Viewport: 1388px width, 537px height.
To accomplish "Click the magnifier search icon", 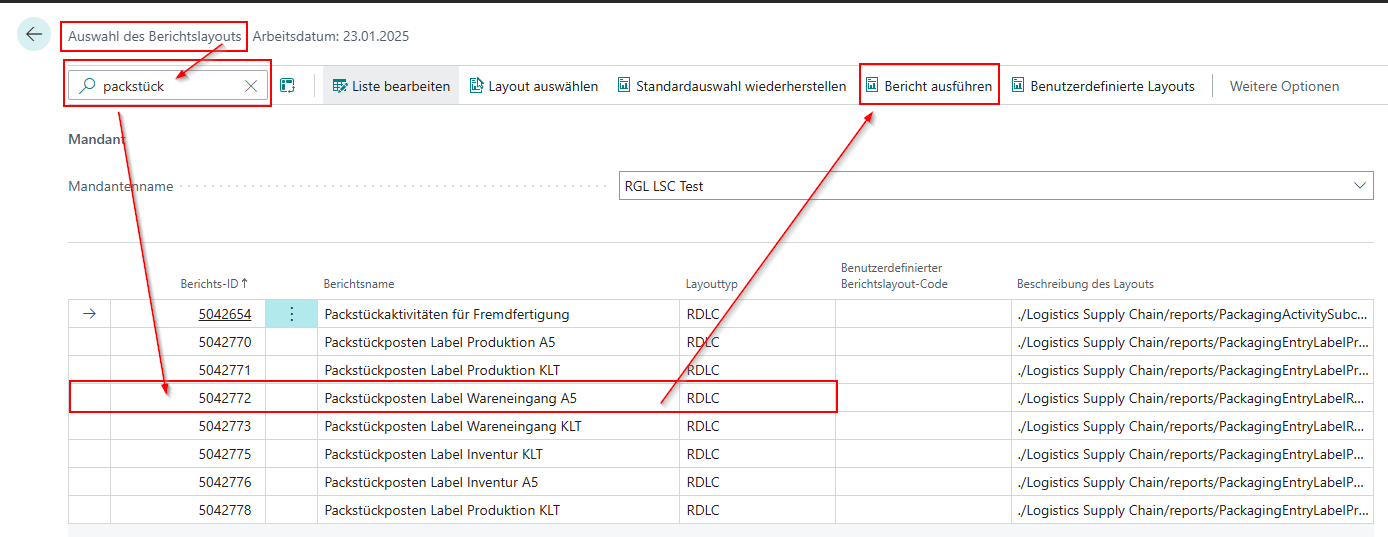I will [x=87, y=86].
